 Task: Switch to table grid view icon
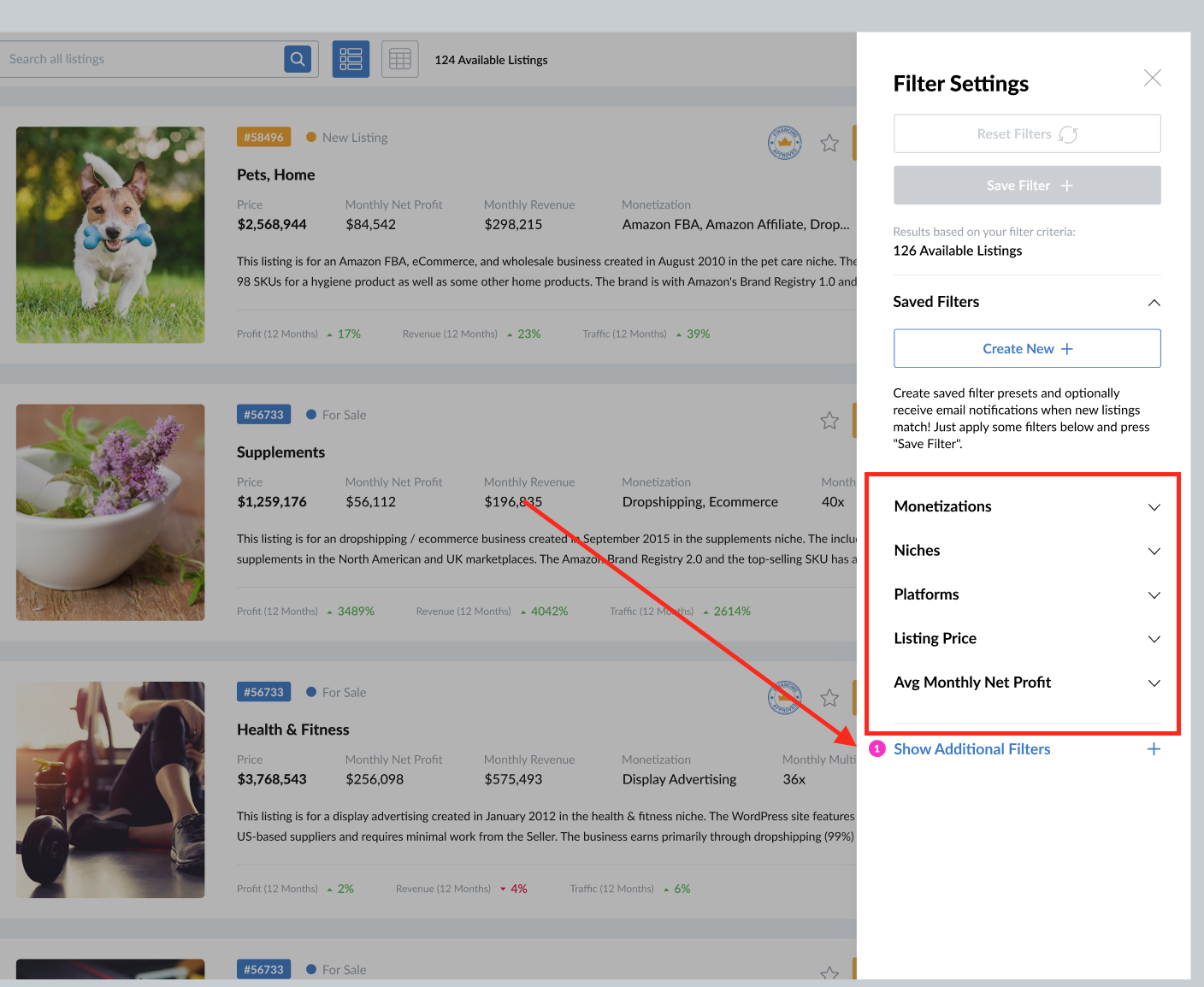coord(399,59)
